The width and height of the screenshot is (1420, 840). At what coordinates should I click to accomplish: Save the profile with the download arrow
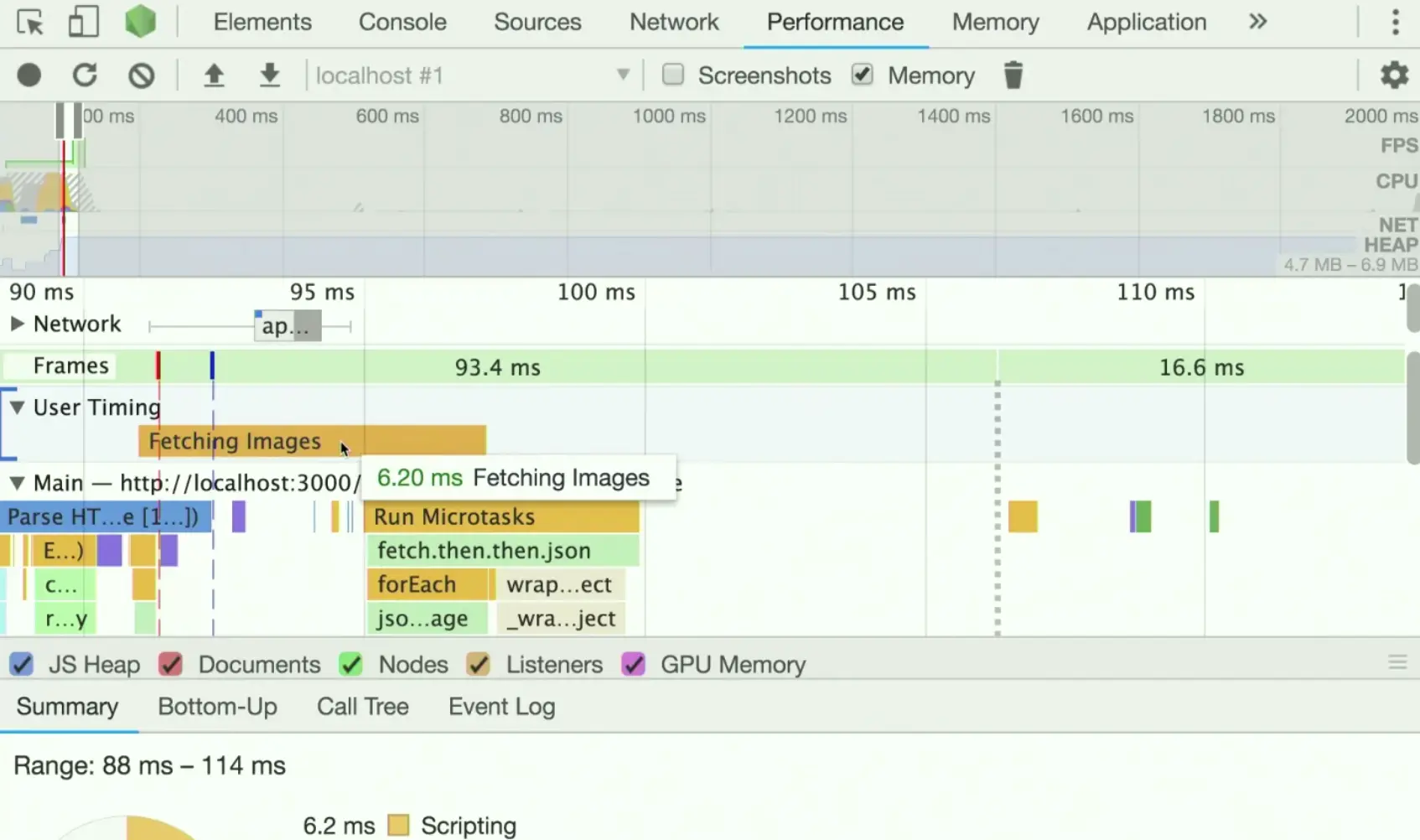[x=269, y=75]
